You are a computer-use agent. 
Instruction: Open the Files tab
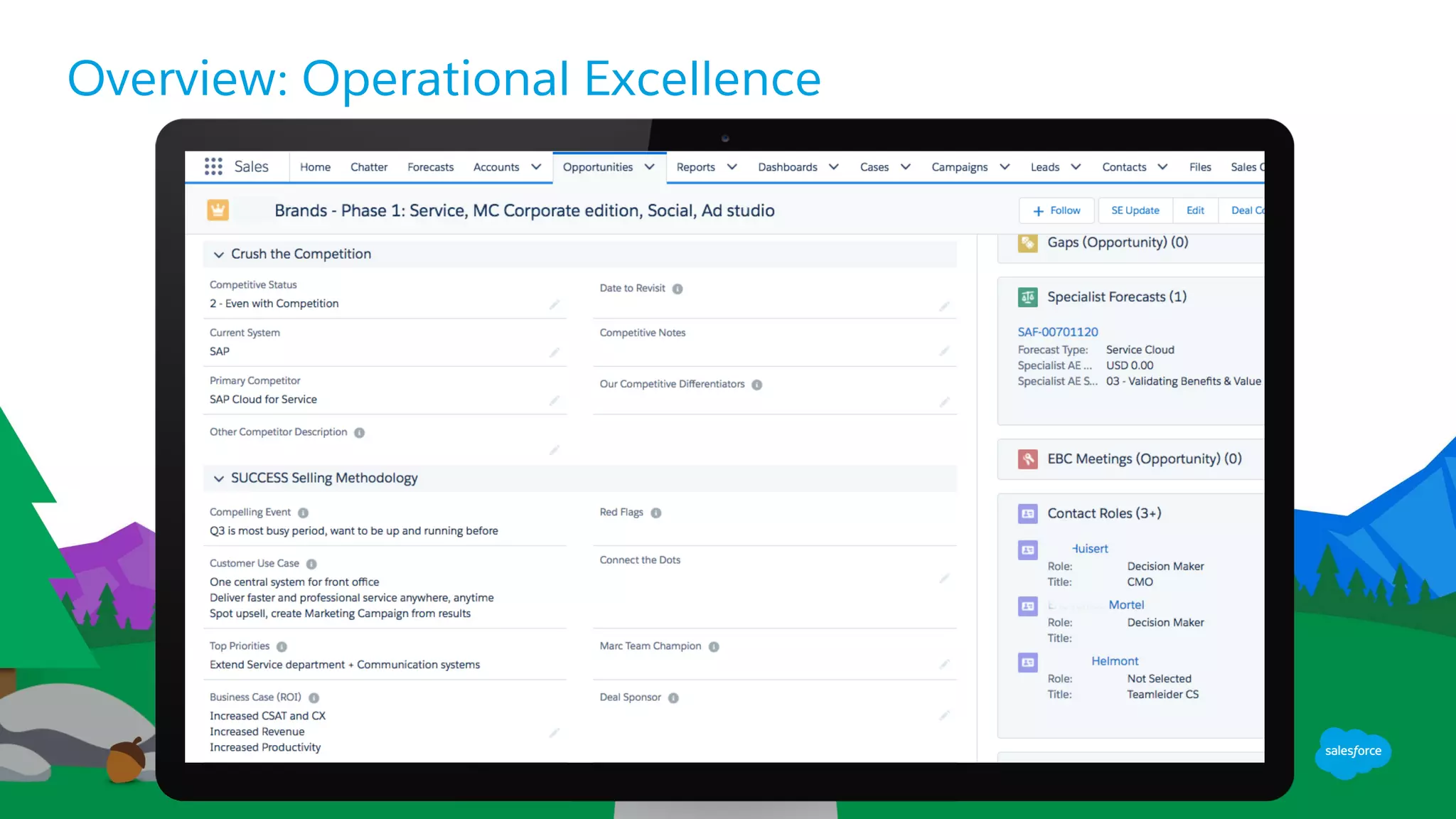pos(1200,167)
